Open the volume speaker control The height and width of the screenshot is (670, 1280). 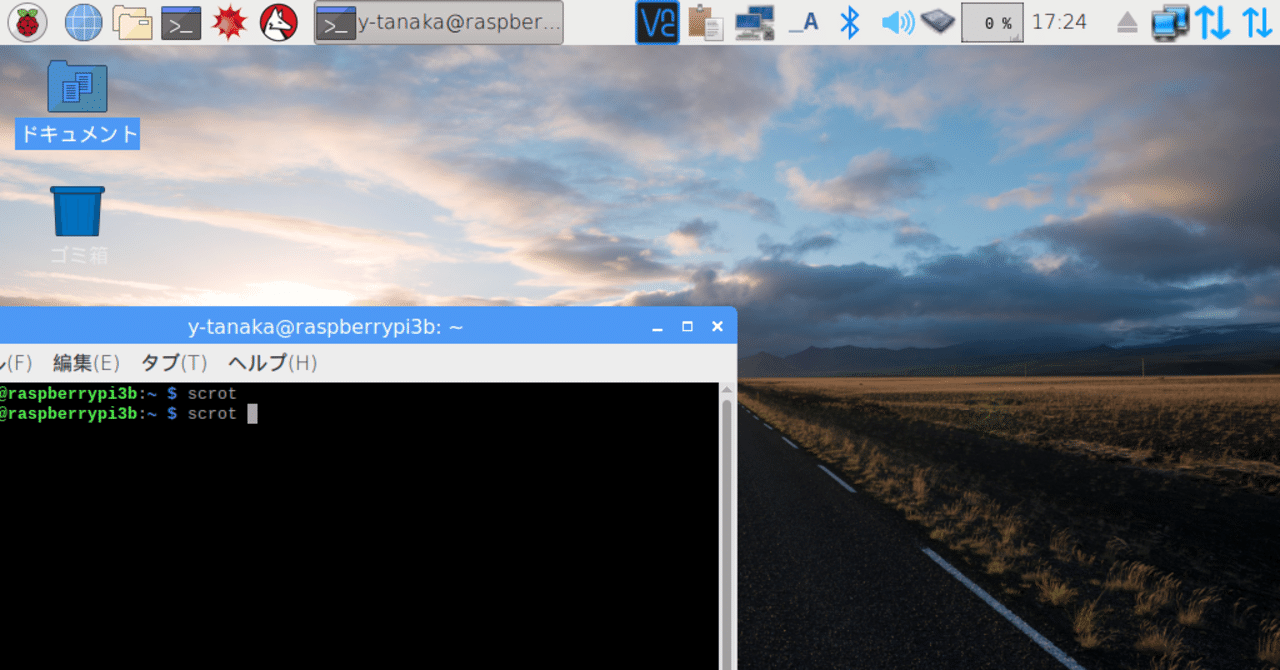click(x=898, y=22)
